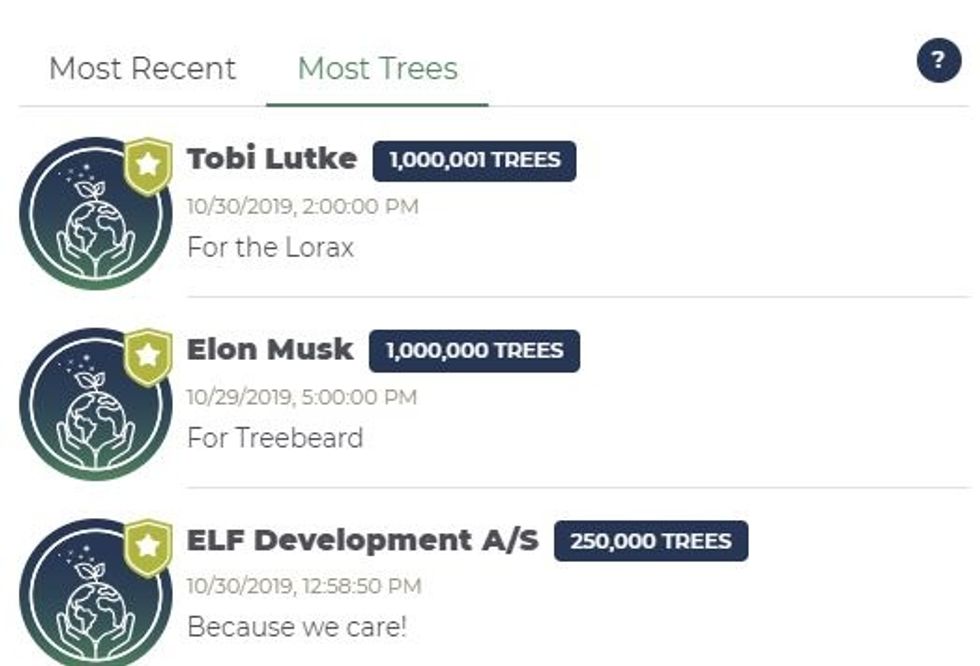Click the "Because we care!" message
This screenshot has width=980, height=666.
(297, 627)
